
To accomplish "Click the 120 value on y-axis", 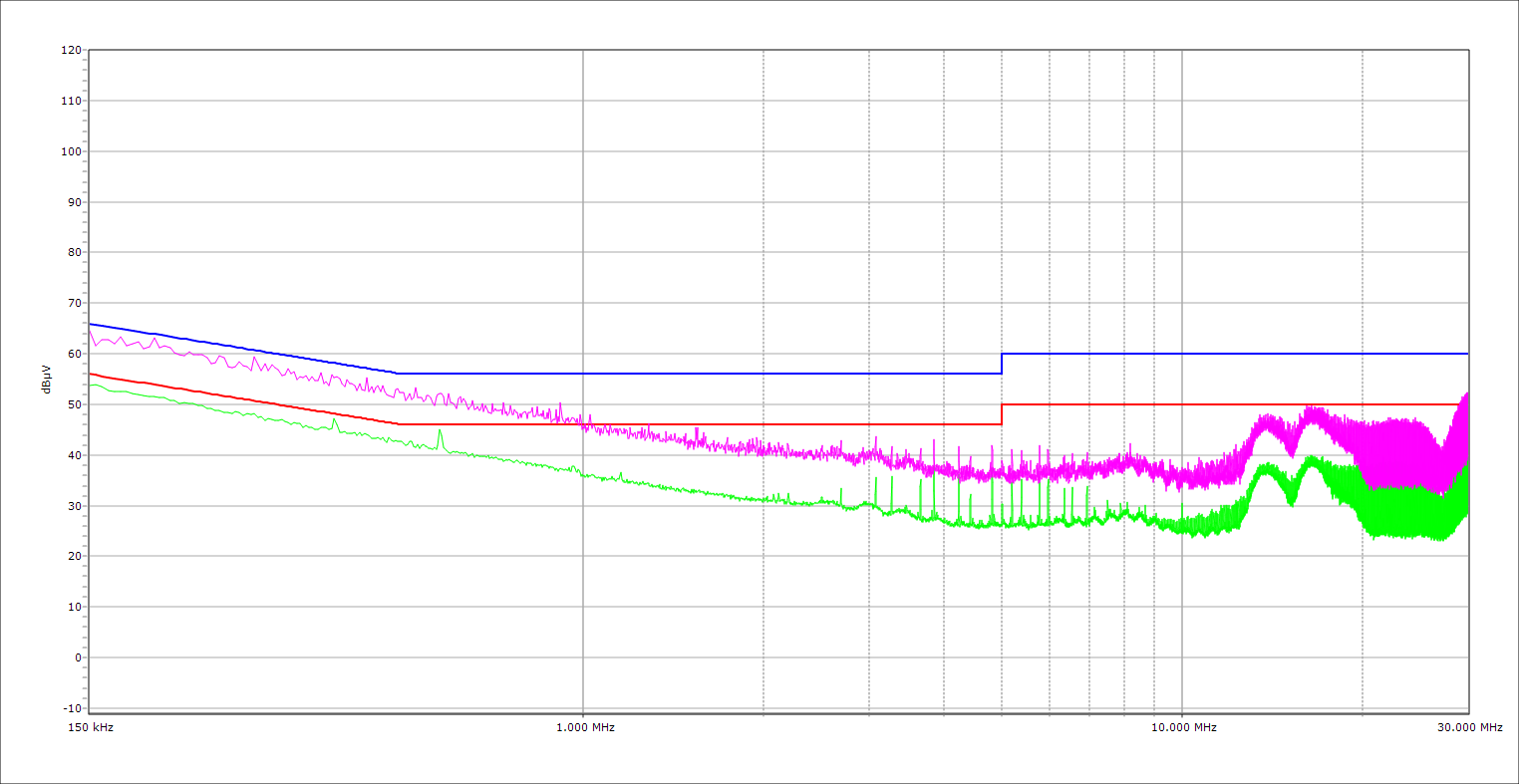I will pyautogui.click(x=71, y=50).
